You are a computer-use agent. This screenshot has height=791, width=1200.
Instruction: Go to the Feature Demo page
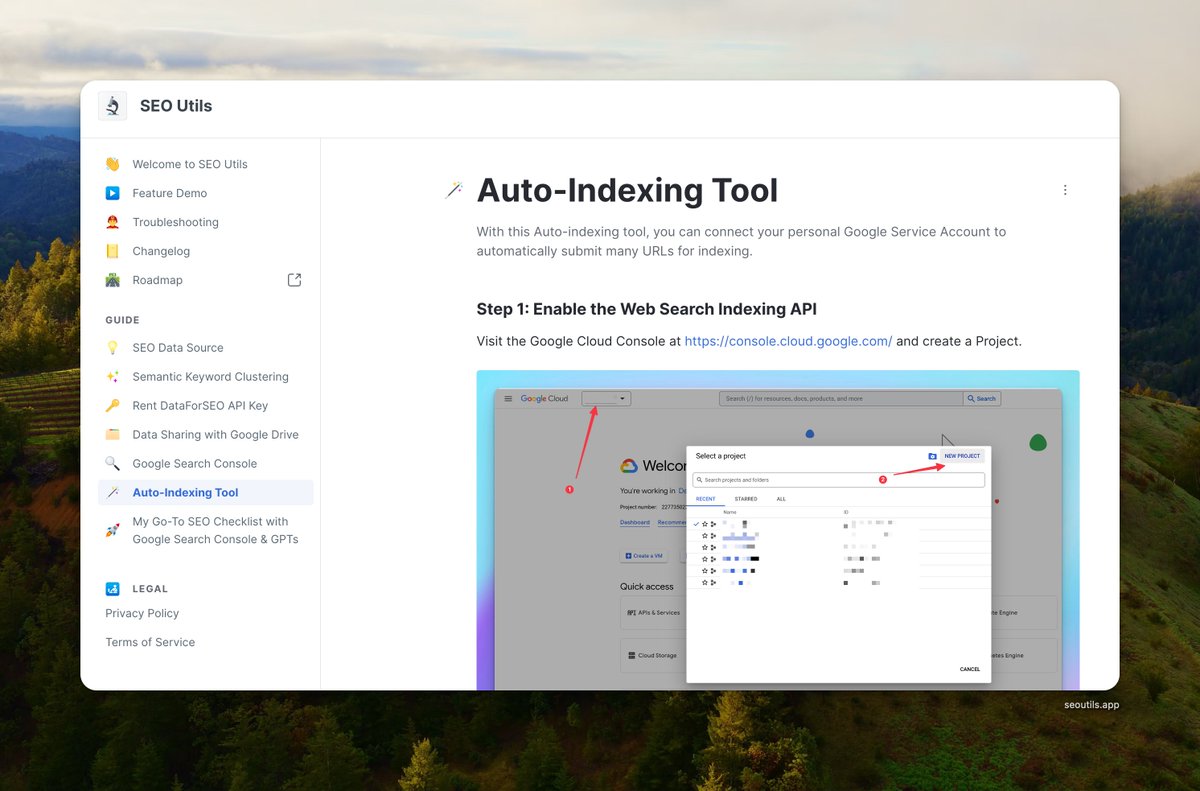[170, 193]
